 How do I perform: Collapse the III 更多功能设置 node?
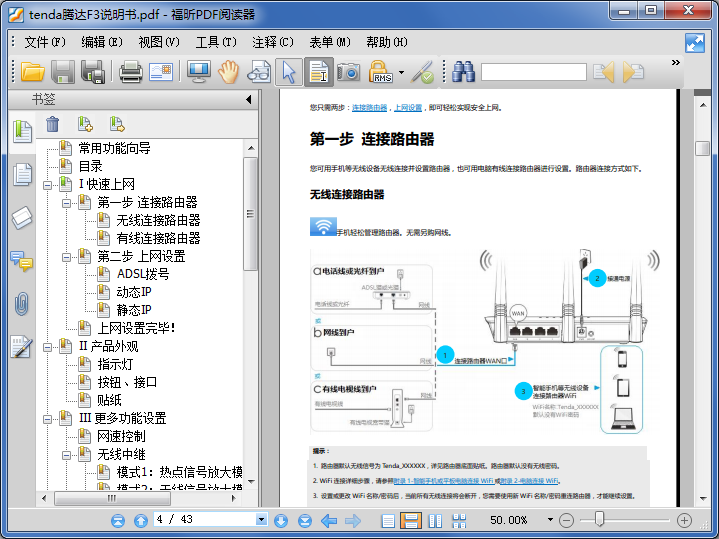tap(47, 419)
